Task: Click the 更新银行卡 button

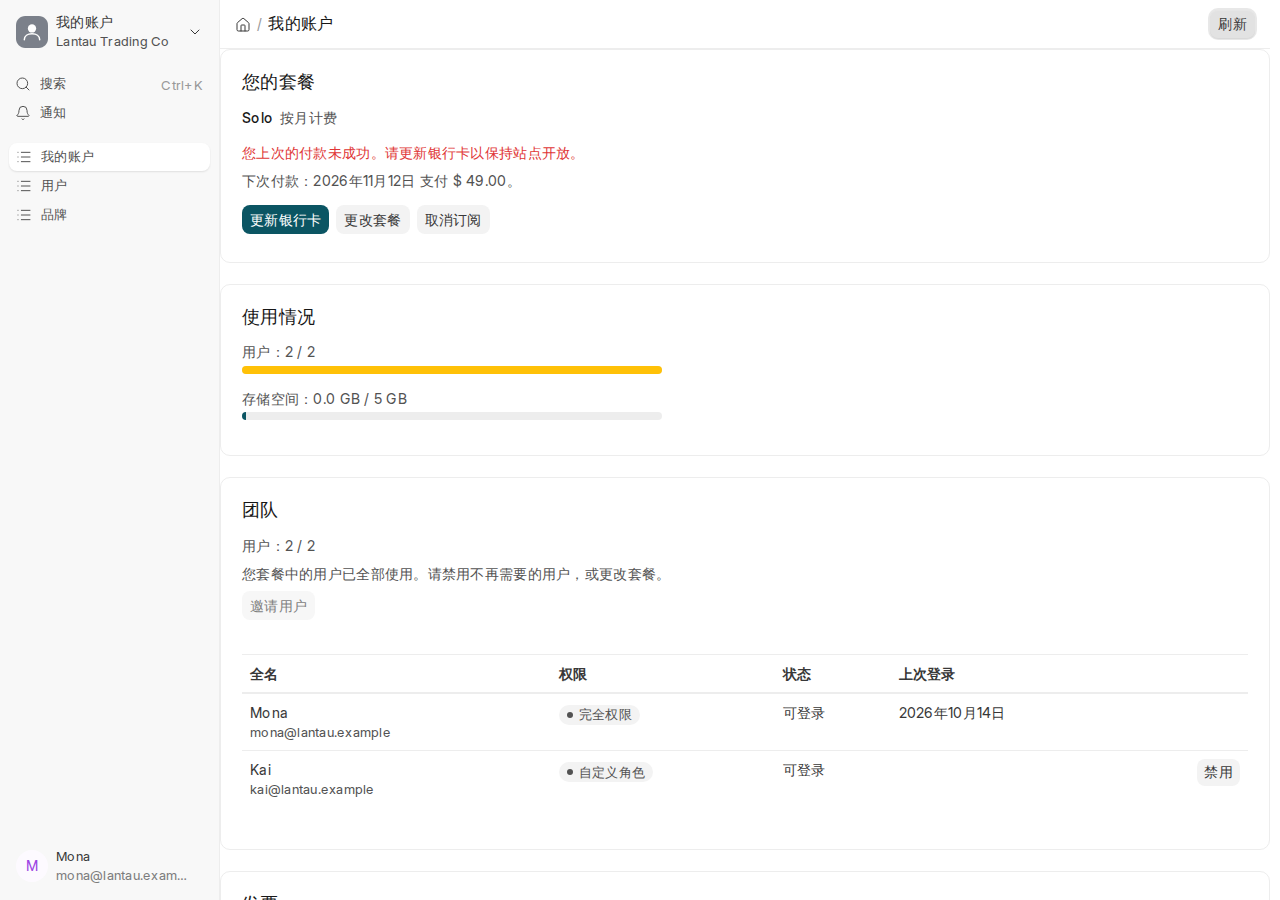Action: [285, 220]
